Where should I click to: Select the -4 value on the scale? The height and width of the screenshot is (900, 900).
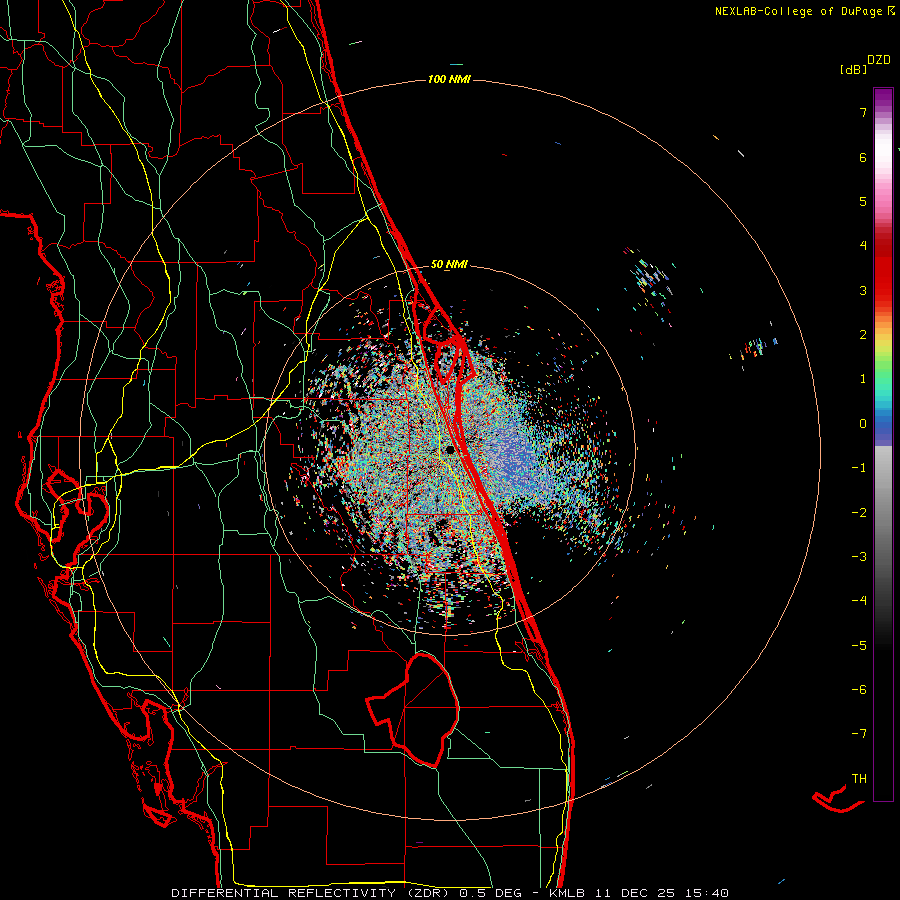pos(859,601)
